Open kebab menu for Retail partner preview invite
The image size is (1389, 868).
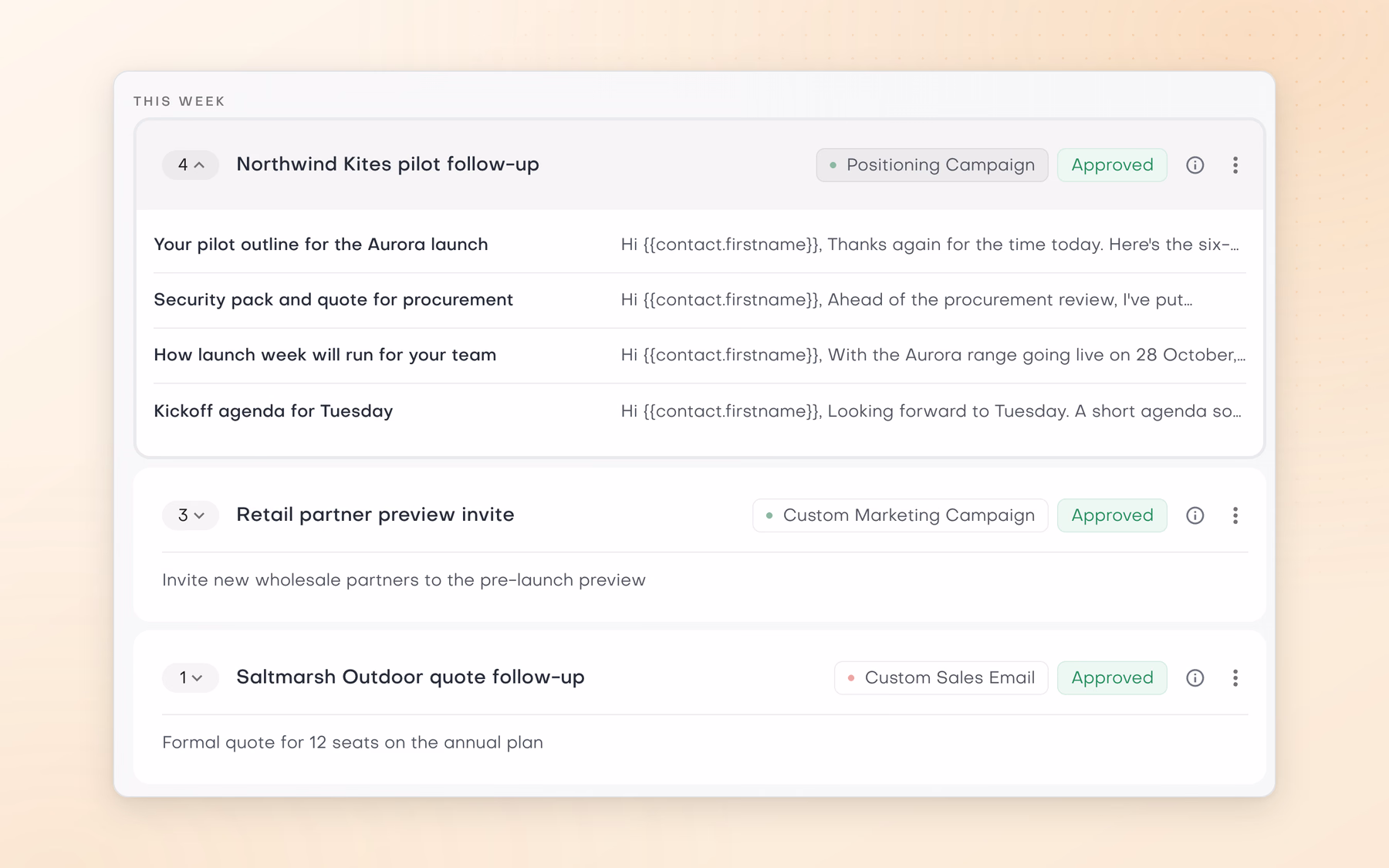click(1235, 515)
